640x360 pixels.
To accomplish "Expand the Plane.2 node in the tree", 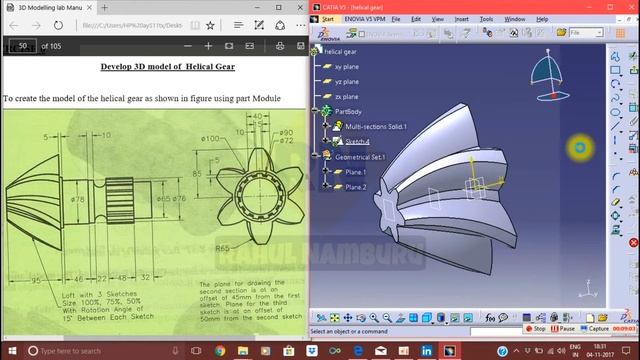I will pyautogui.click(x=326, y=186).
